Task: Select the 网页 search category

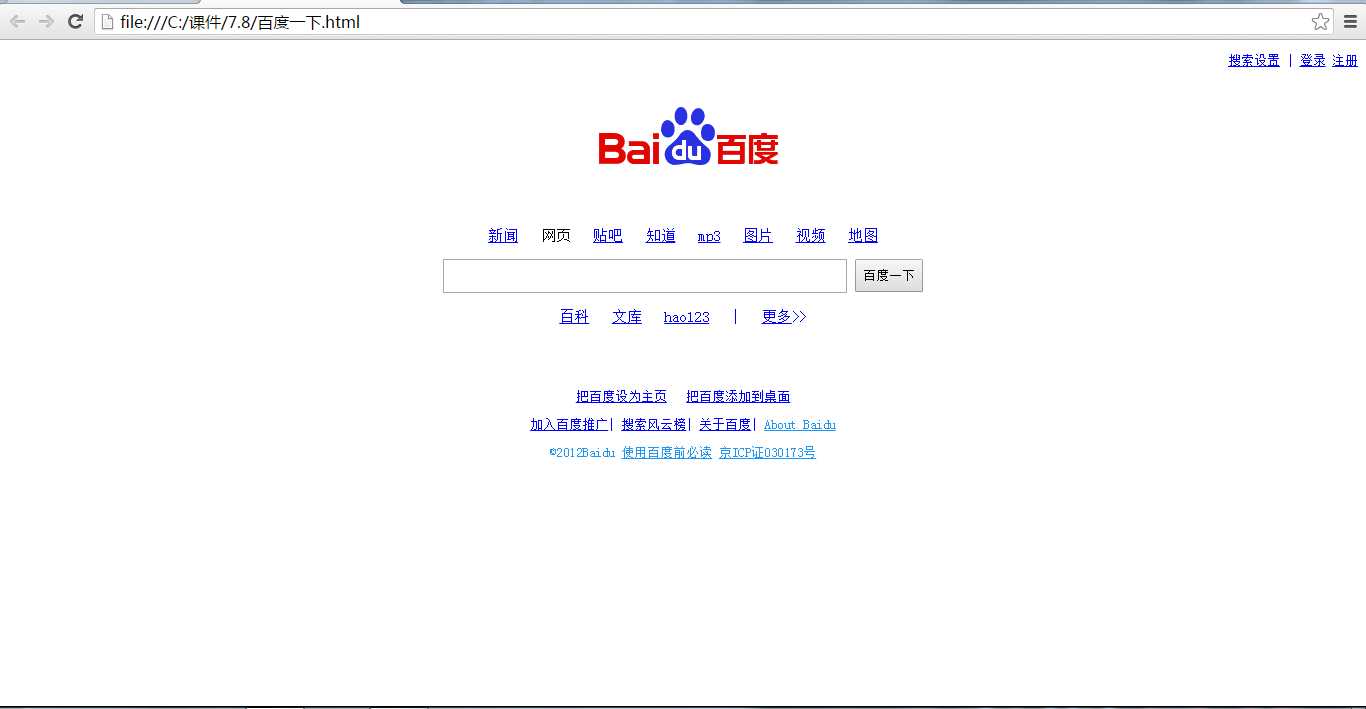Action: [x=556, y=236]
